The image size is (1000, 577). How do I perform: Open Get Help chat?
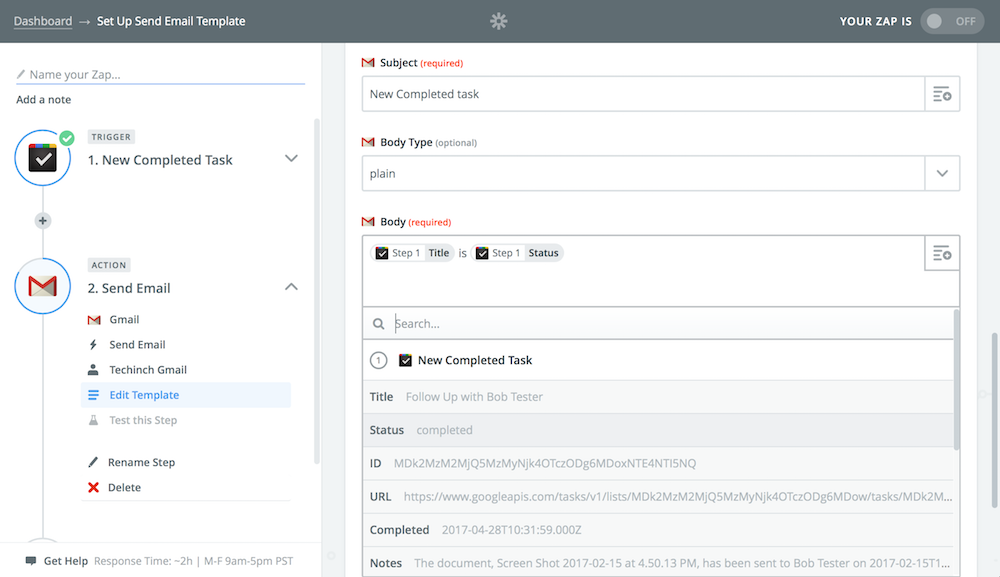(x=66, y=561)
